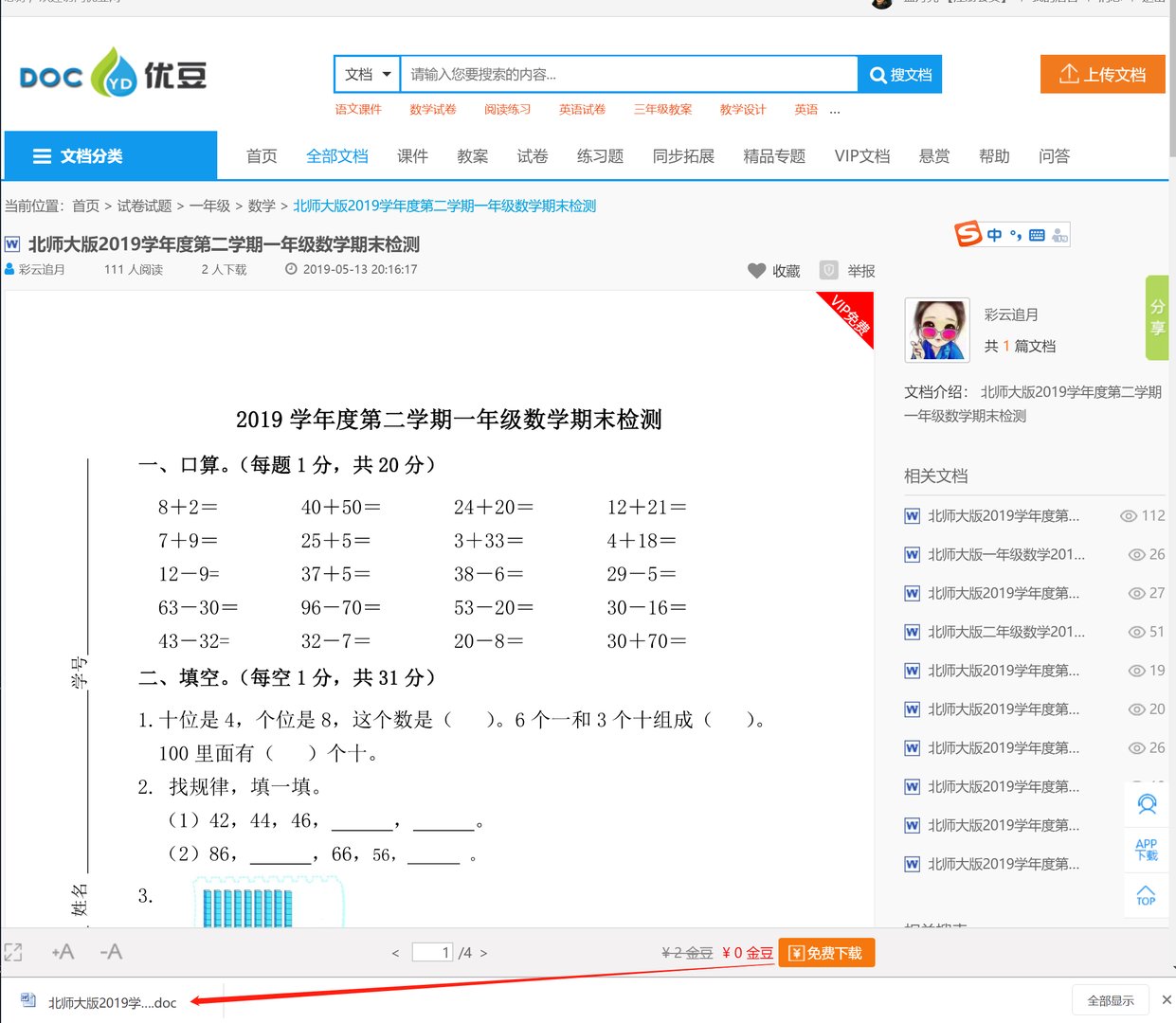Click the green 分享 share strip
Image resolution: width=1176 pixels, height=1023 pixels.
point(1156,317)
